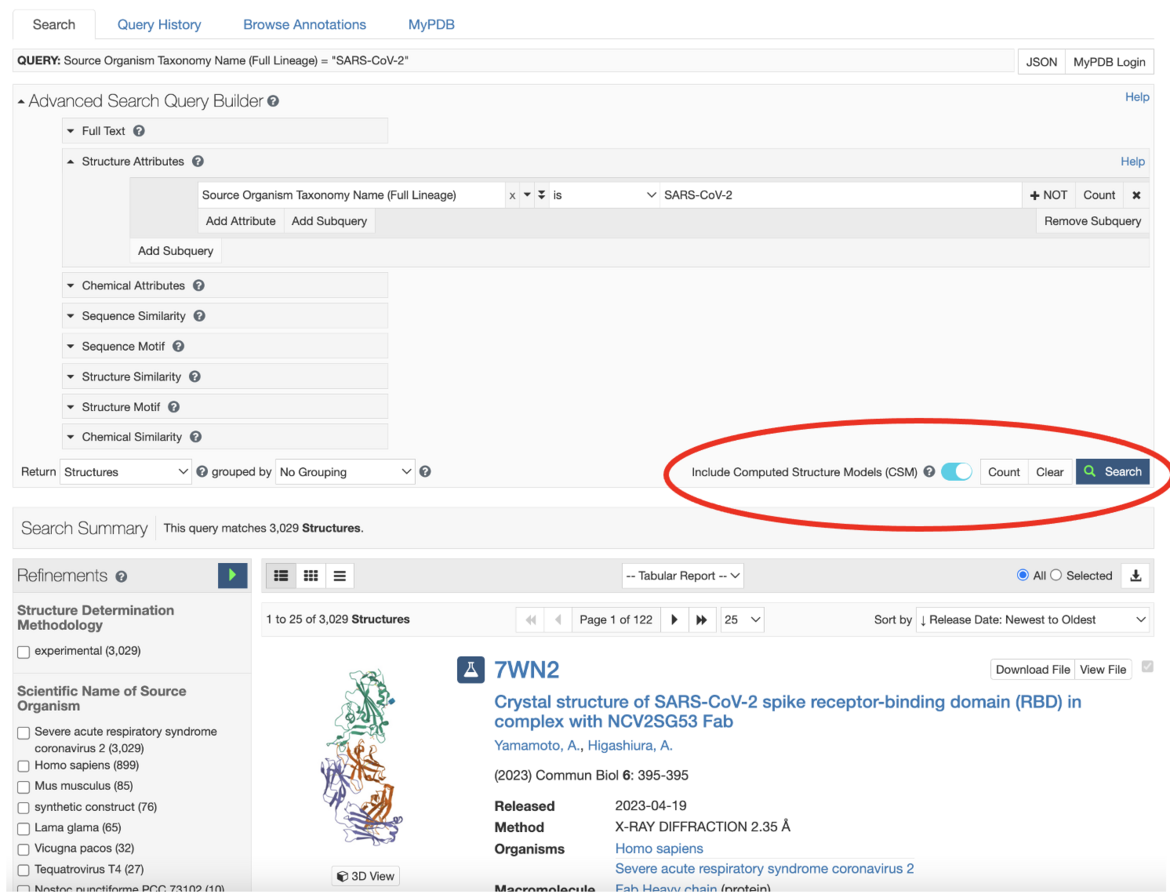Open the 7WN2 structure entry link
The height and width of the screenshot is (894, 1170).
[x=527, y=670]
